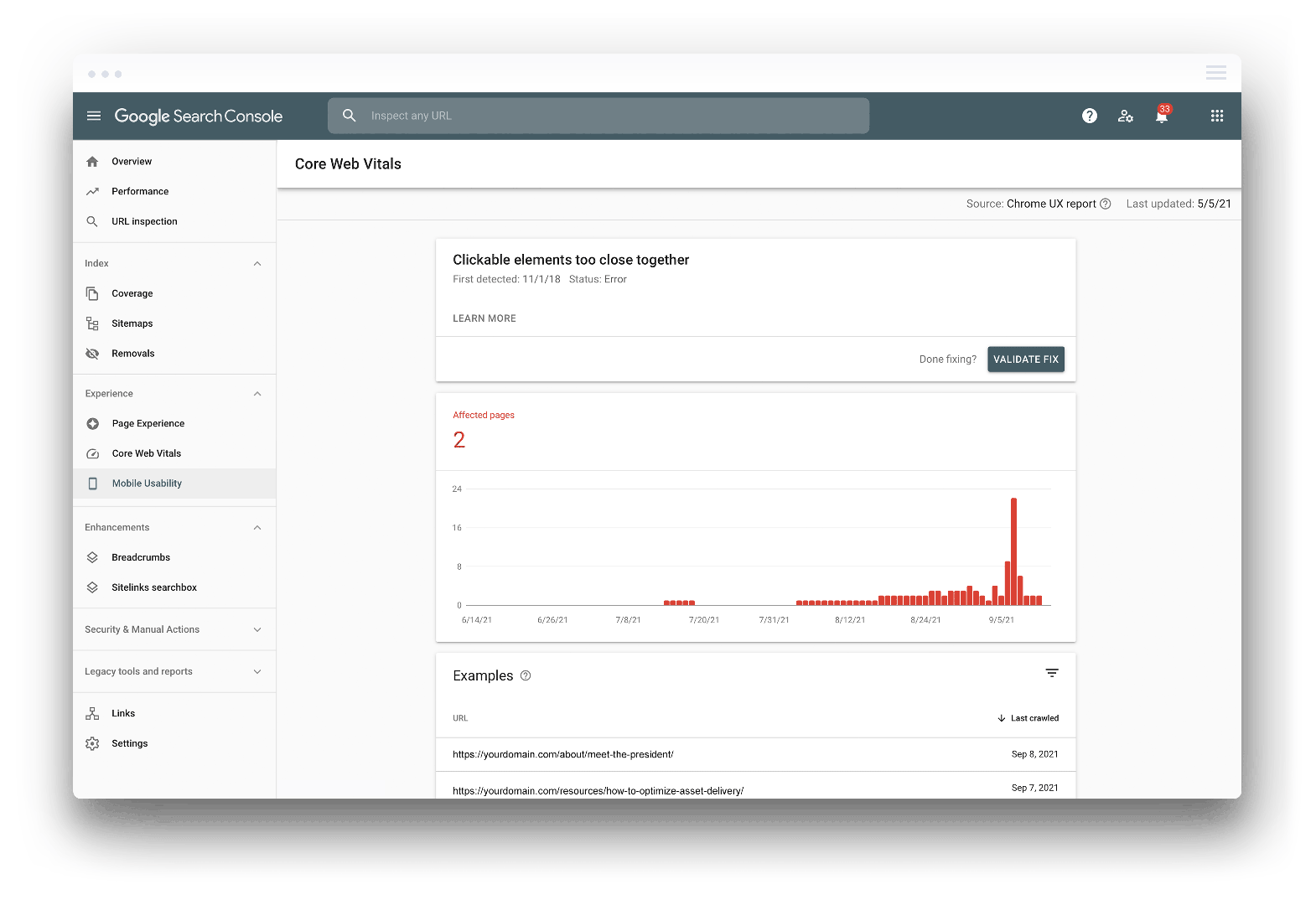The image size is (1316, 900).
Task: Open the Google apps grid
Action: (x=1217, y=116)
